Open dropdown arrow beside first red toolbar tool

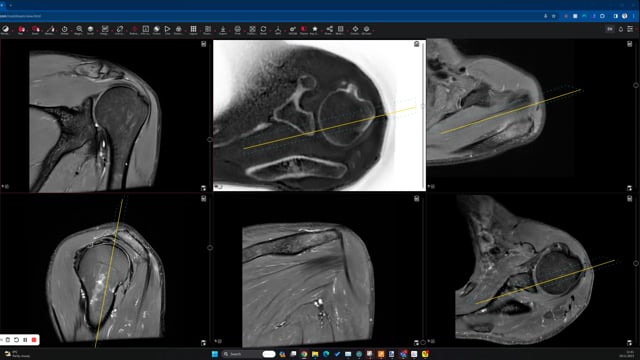point(27,30)
